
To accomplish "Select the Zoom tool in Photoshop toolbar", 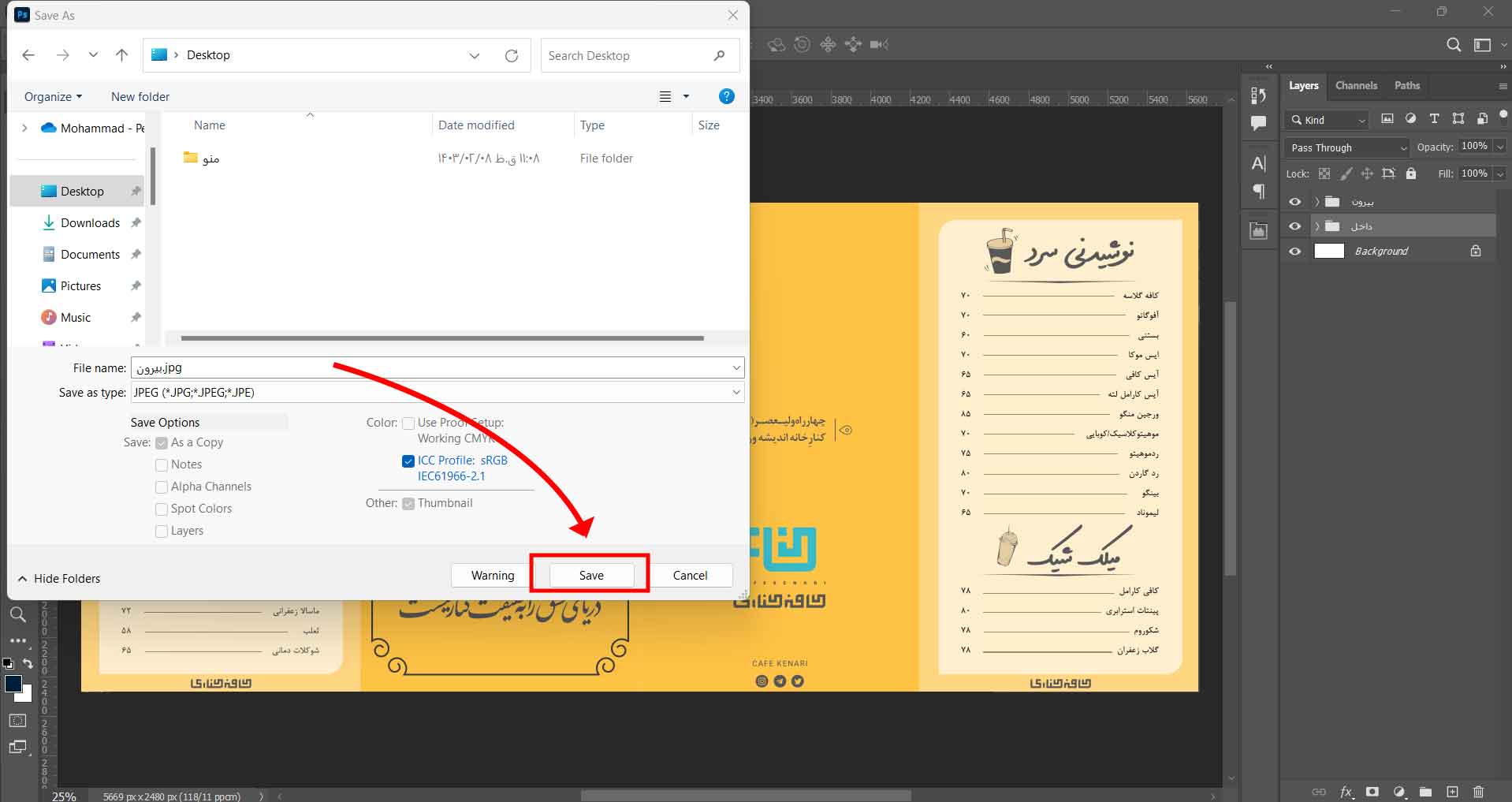I will [x=17, y=614].
